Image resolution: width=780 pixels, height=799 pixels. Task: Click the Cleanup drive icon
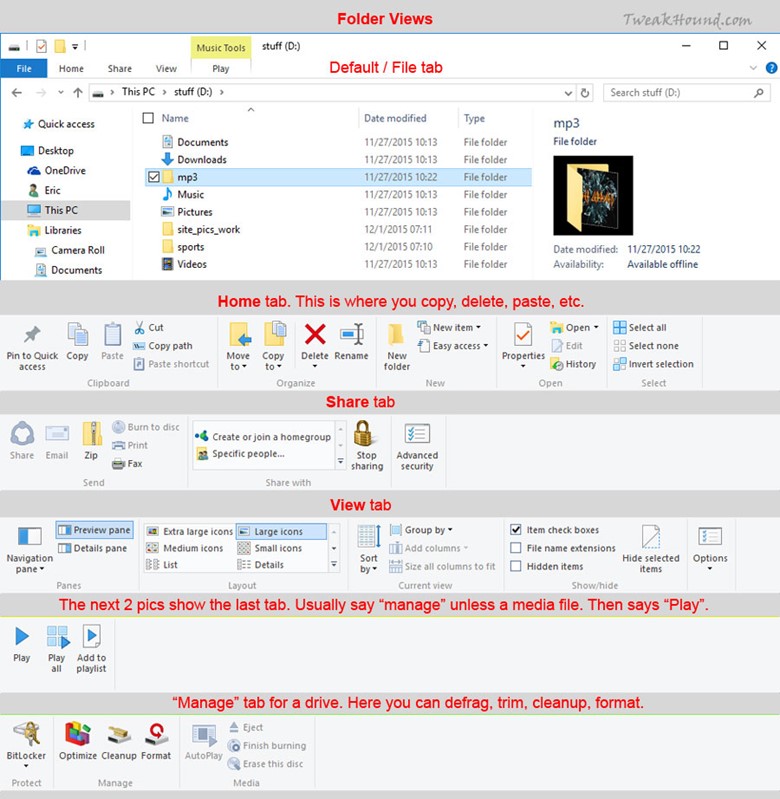(119, 734)
